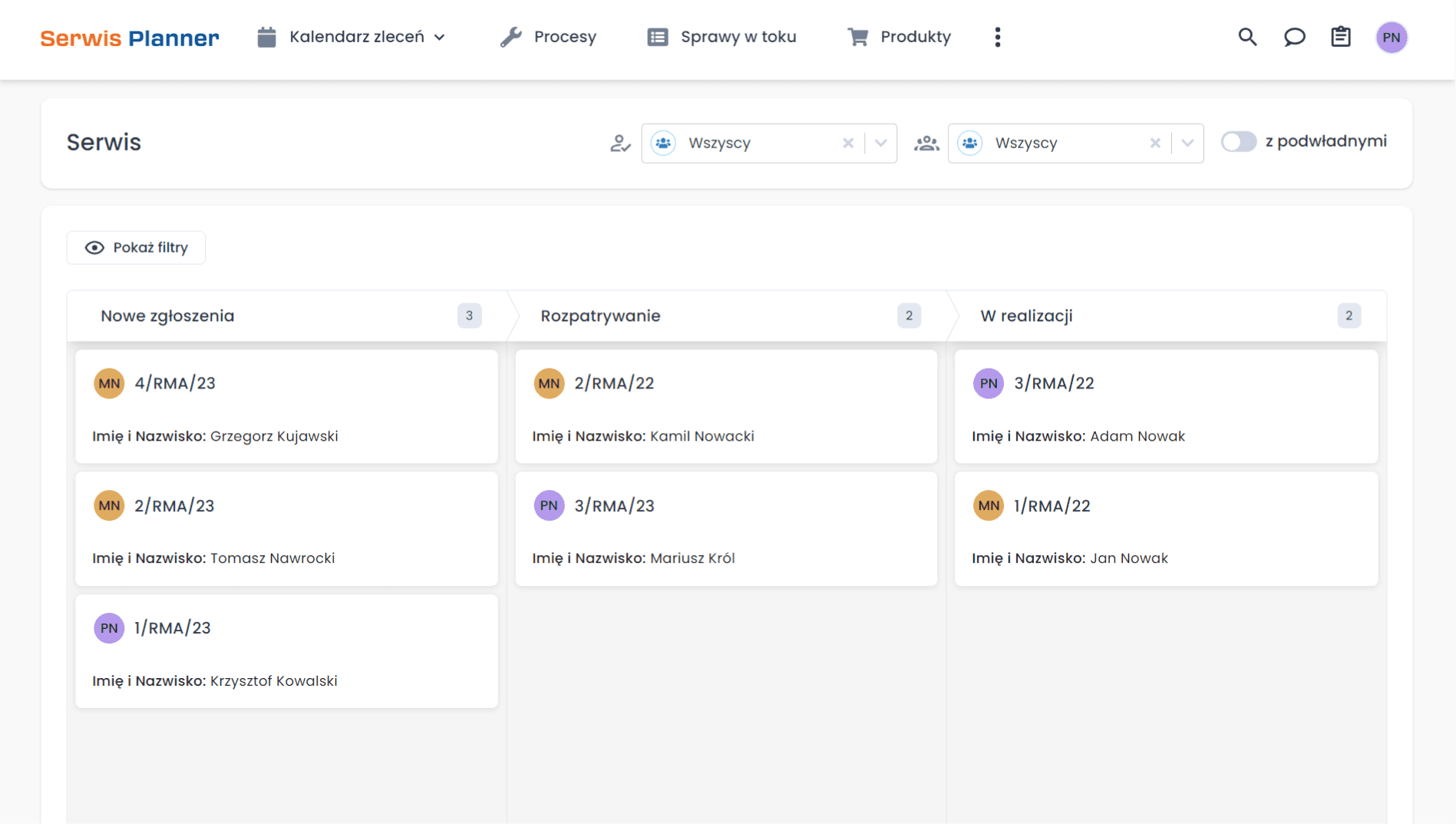Image resolution: width=1456 pixels, height=824 pixels.
Task: Clear the first Wszyscy selection
Action: pyautogui.click(x=848, y=143)
